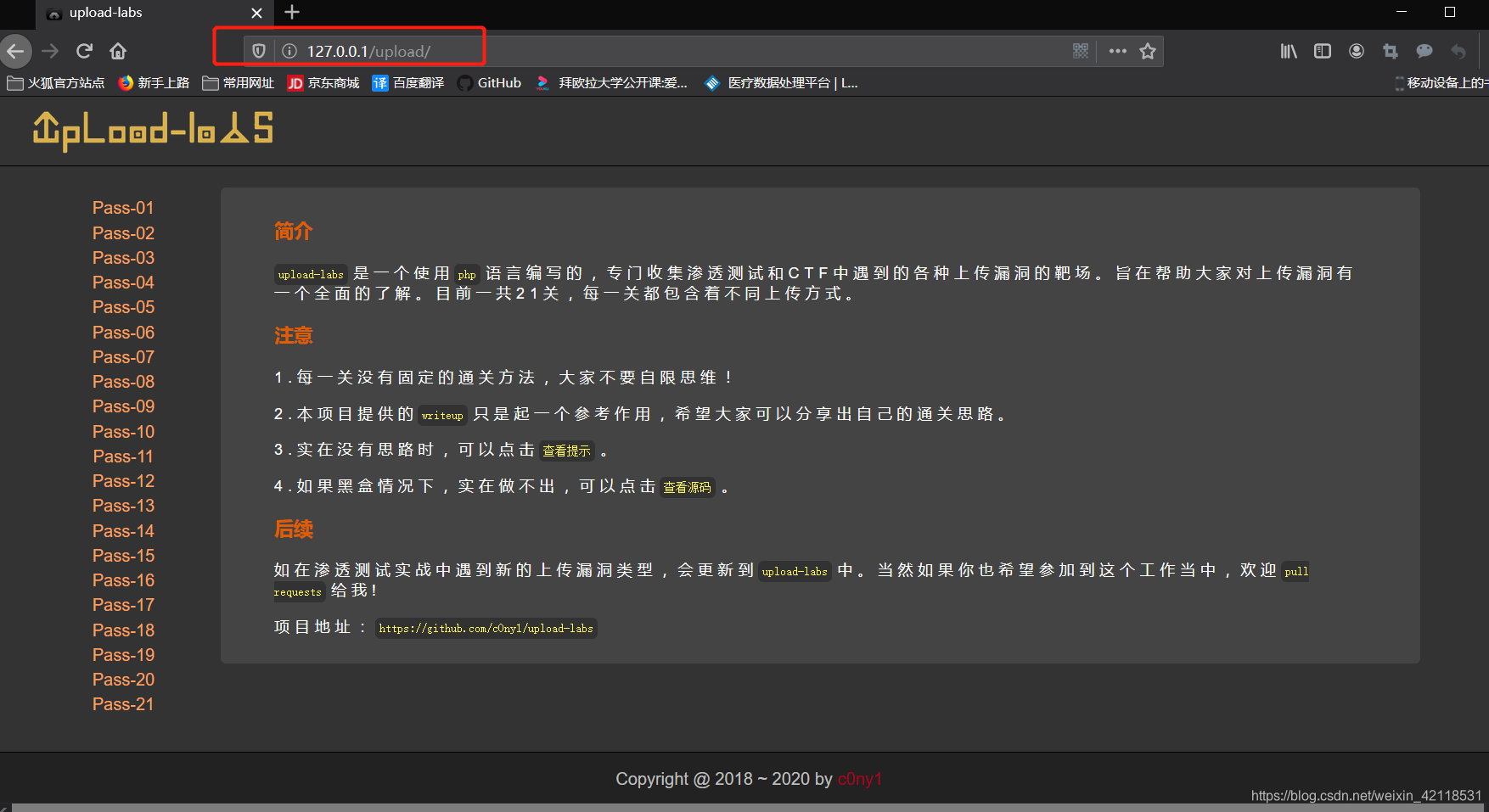Open Pass-08 in the sidebar
The image size is (1489, 812).
tap(123, 382)
